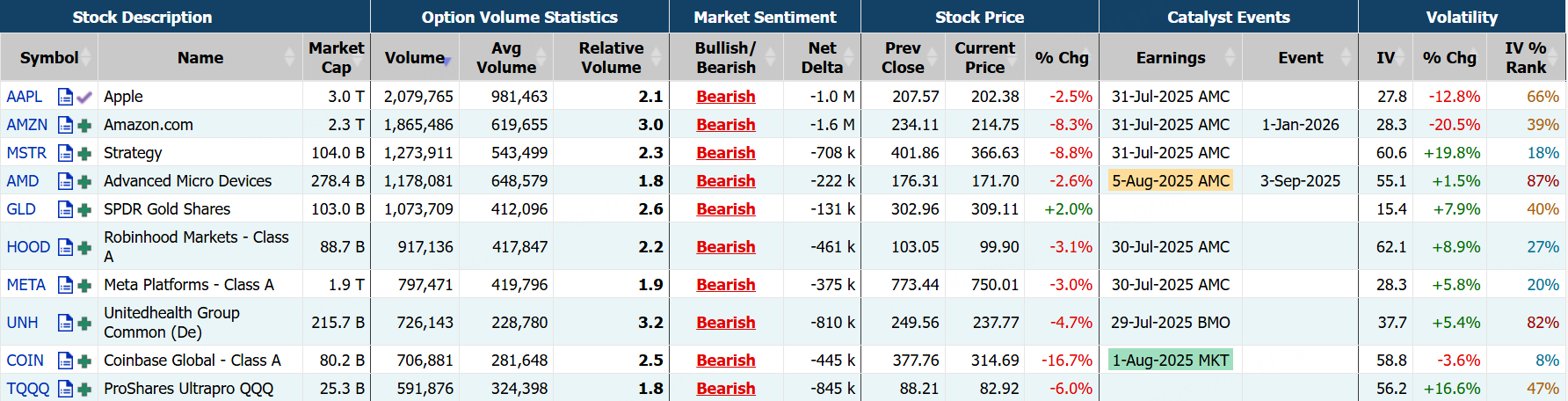Open the document icon next to HOOD
Image resolution: width=1568 pixels, height=401 pixels.
pos(65,247)
